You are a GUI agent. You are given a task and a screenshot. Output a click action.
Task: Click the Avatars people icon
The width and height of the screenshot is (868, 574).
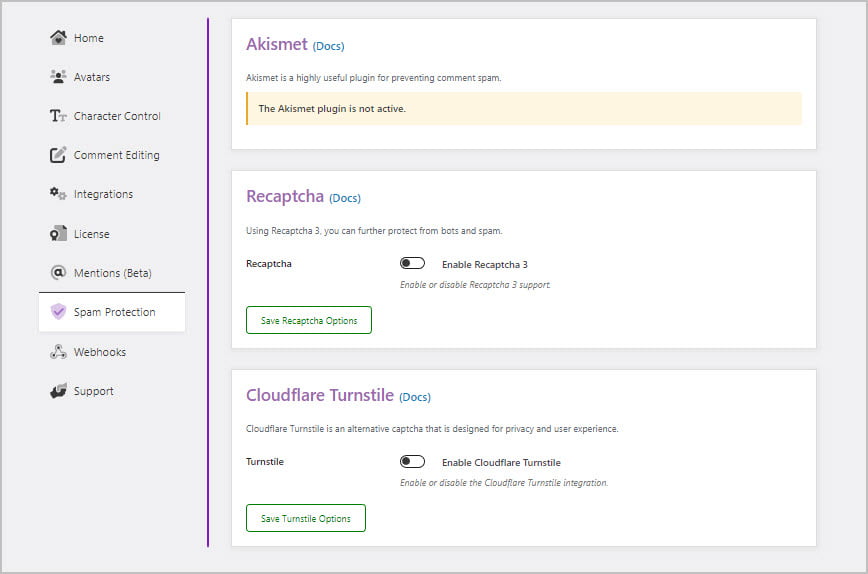[x=58, y=76]
